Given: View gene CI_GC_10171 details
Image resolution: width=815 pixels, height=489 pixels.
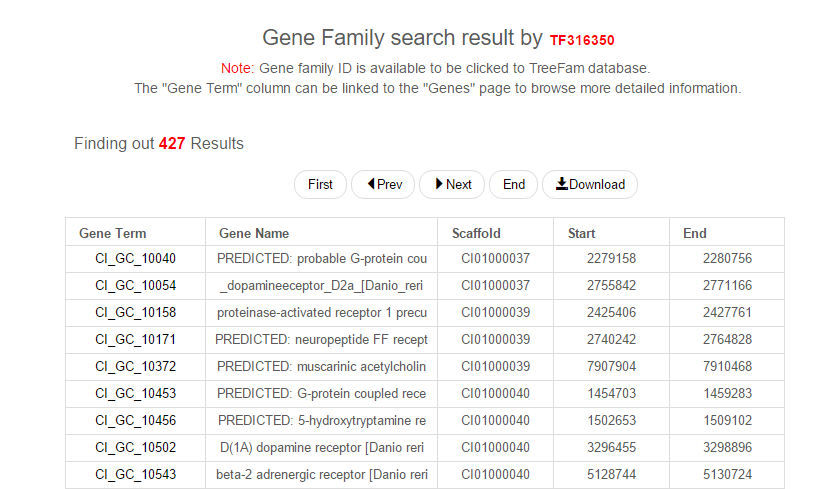Looking at the screenshot, I should pos(135,339).
